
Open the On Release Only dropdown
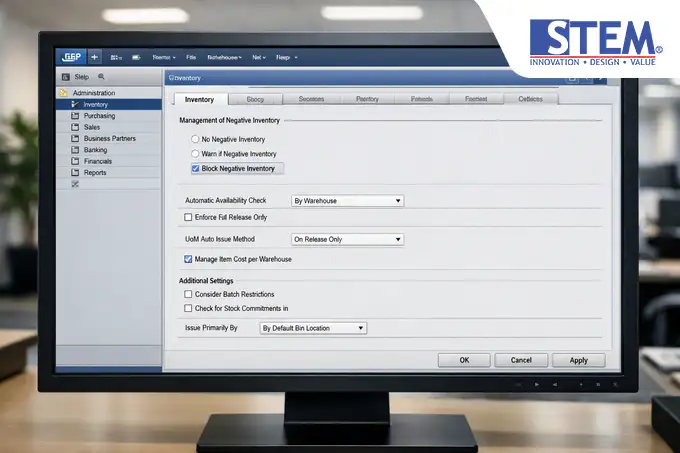(x=347, y=239)
